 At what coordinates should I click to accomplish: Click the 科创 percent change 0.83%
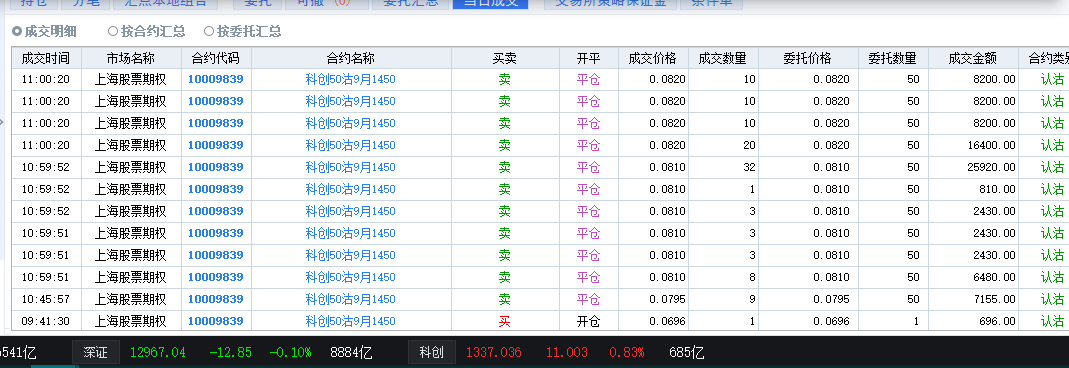point(627,352)
